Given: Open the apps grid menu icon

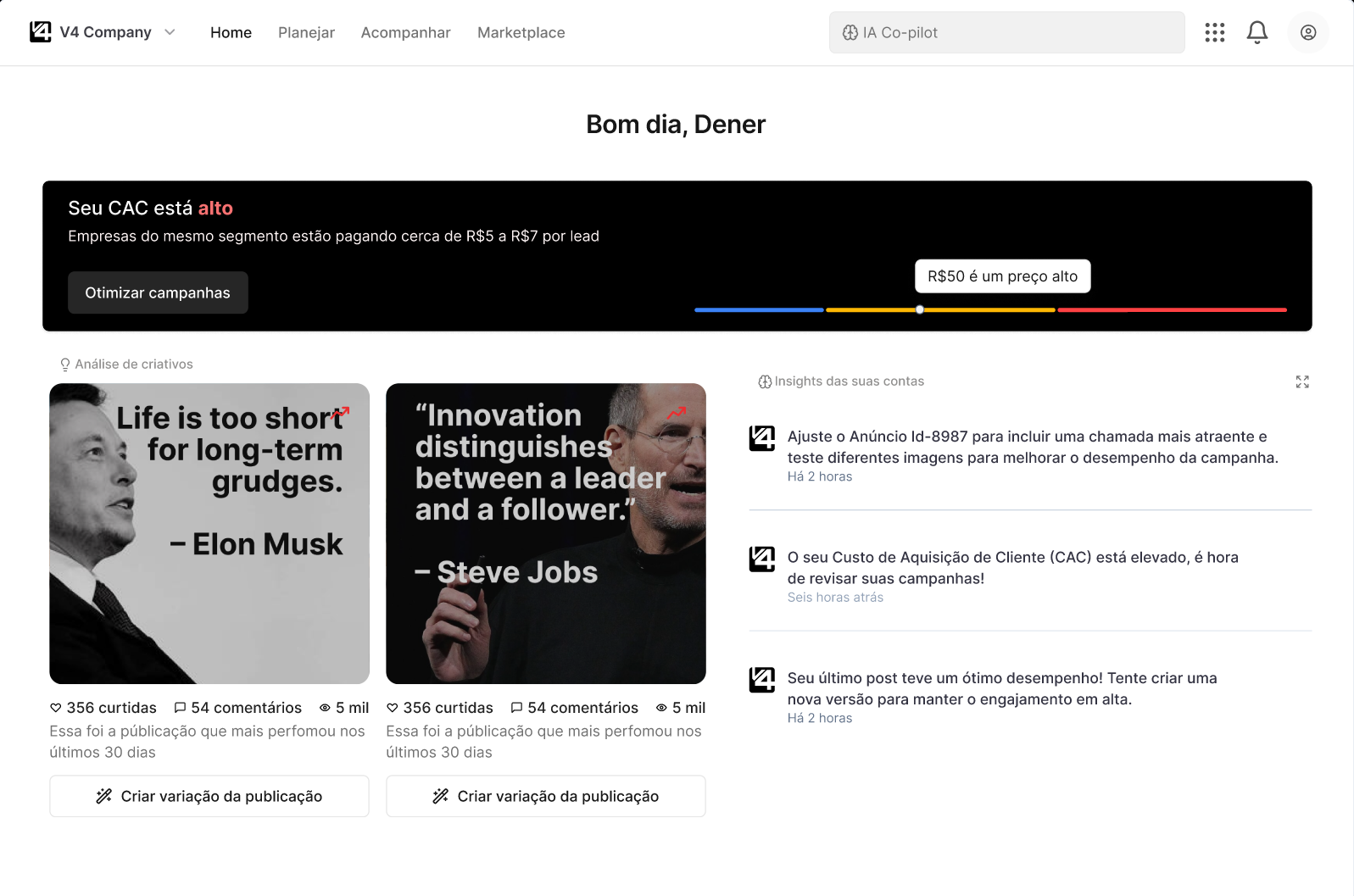Looking at the screenshot, I should (1215, 32).
